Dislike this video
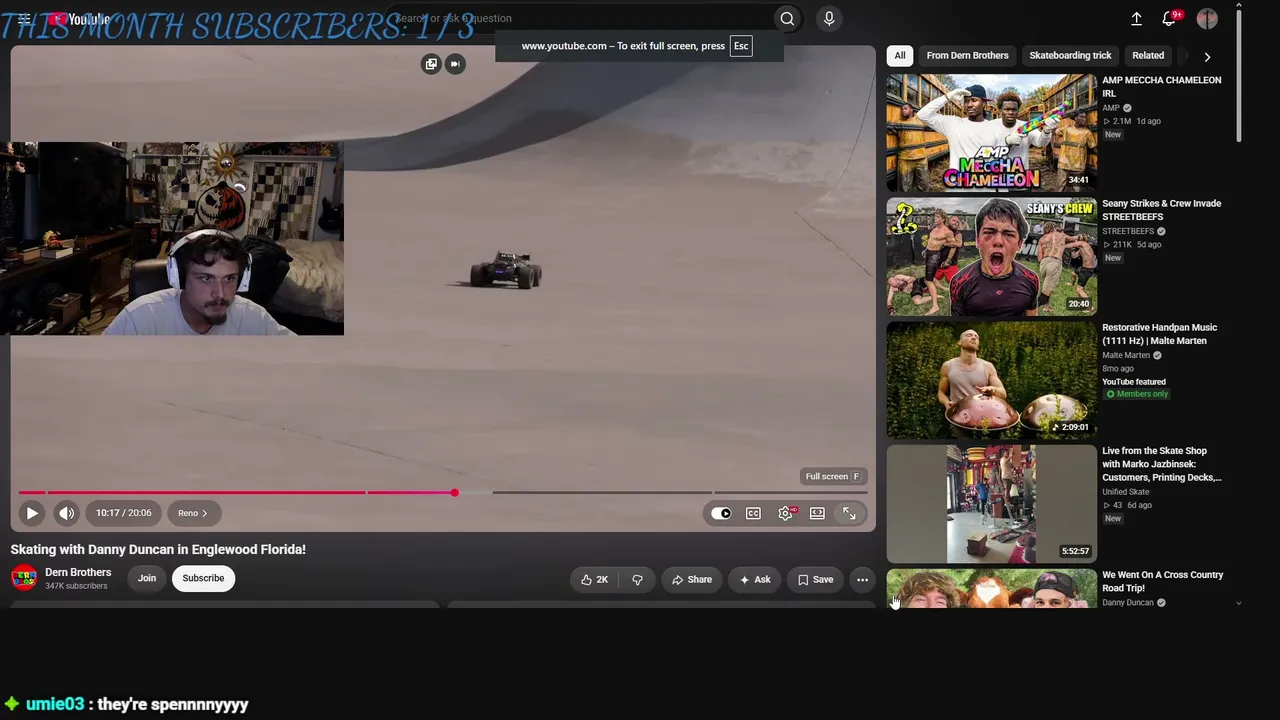1280x720 pixels. tap(637, 579)
